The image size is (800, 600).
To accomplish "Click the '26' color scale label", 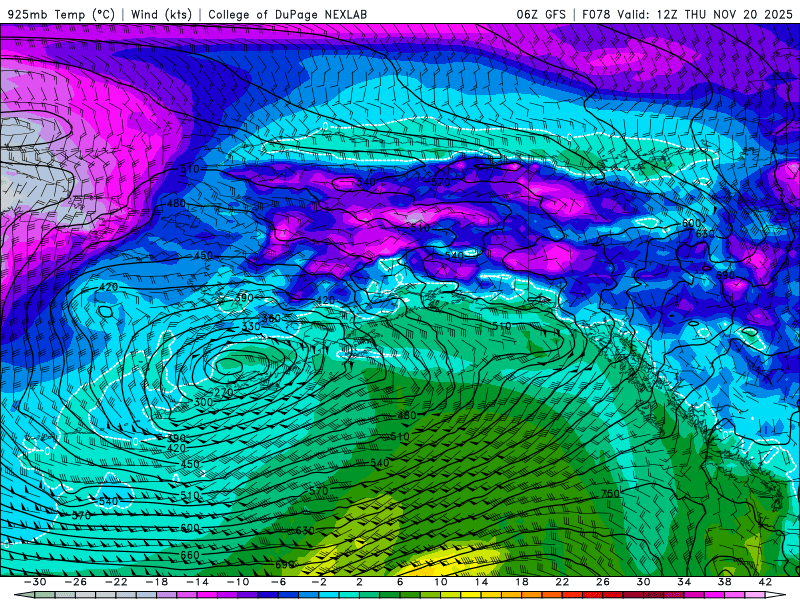I will (x=603, y=582).
